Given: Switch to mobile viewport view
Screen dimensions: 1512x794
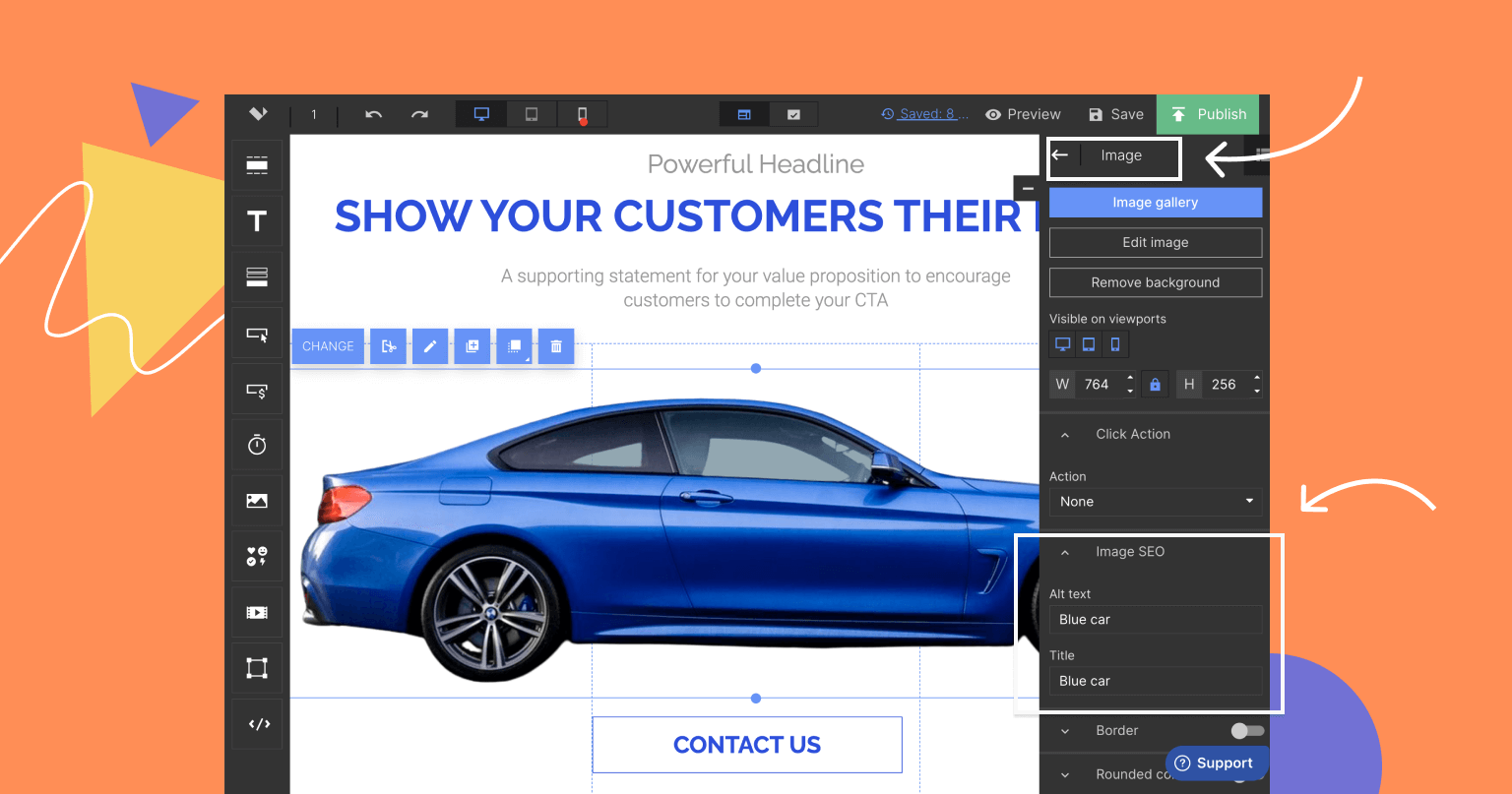Looking at the screenshot, I should pos(582,115).
